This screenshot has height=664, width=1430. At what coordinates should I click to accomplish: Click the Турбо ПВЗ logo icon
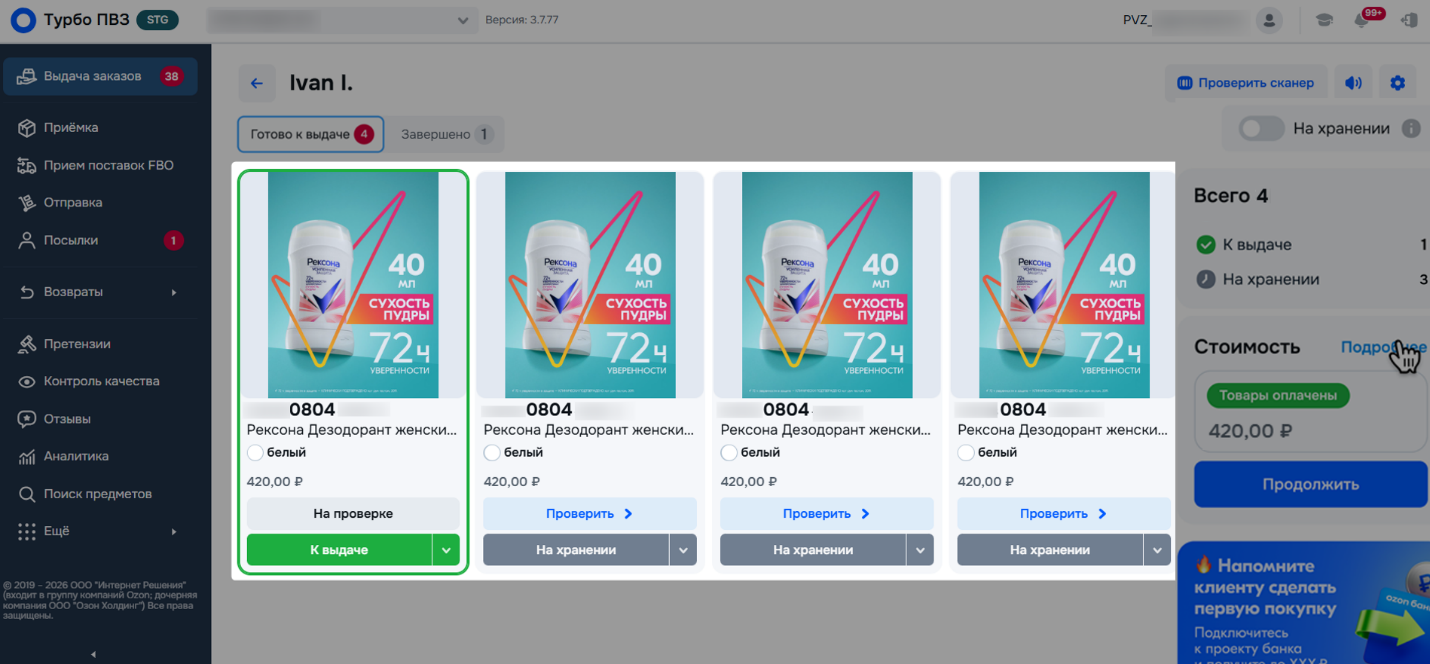tap(22, 20)
